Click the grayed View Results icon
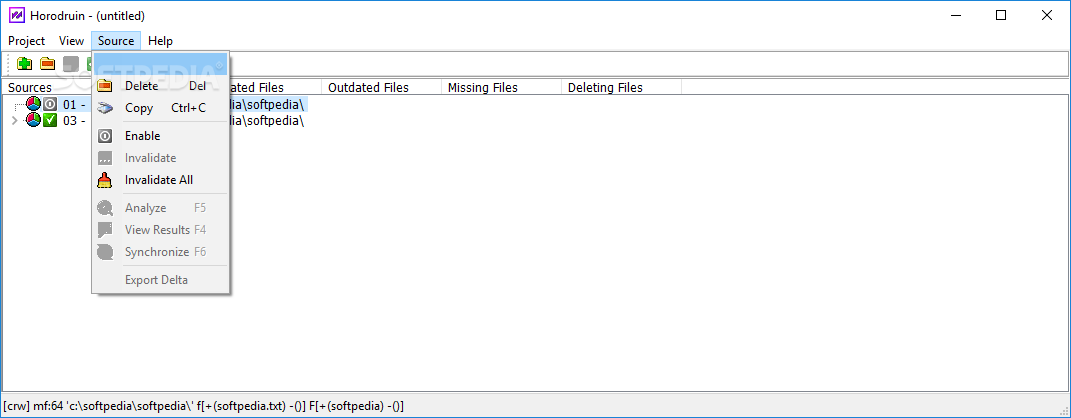1071x418 pixels. [105, 229]
